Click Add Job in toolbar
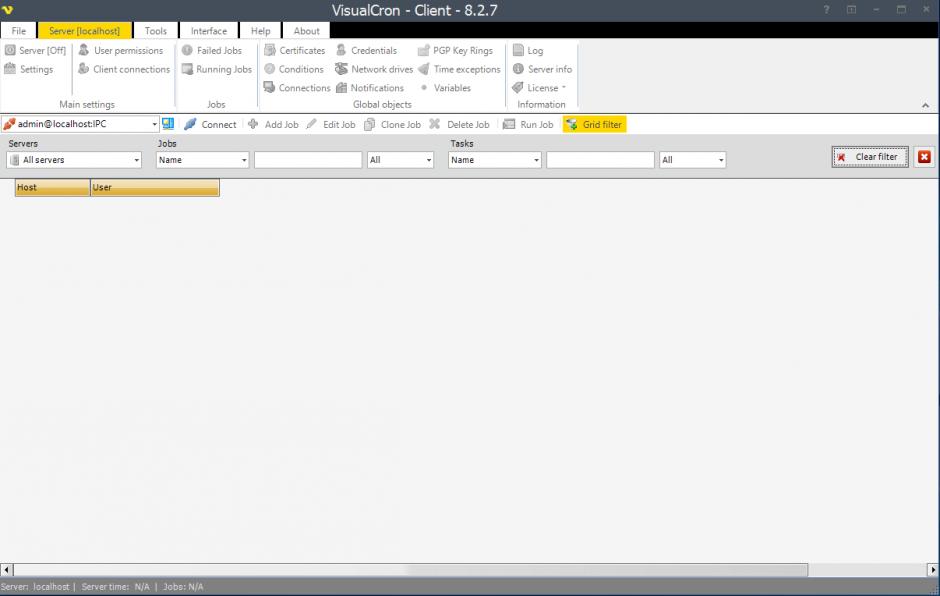940x596 pixels. click(273, 124)
